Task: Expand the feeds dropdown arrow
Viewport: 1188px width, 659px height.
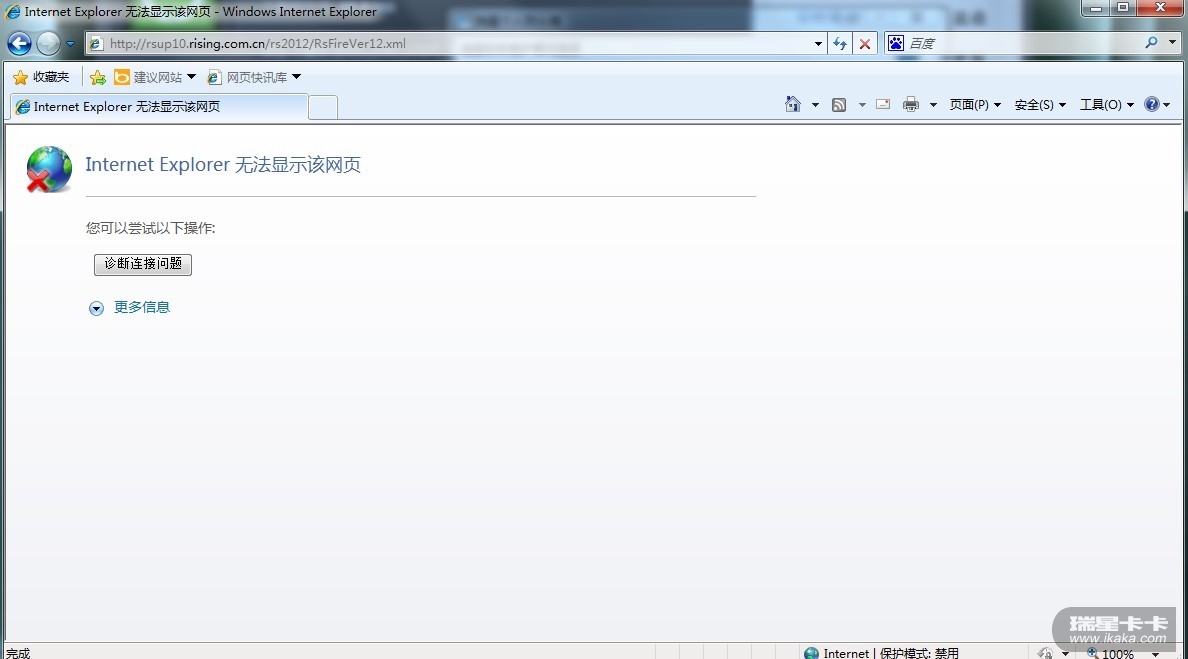Action: pos(862,105)
